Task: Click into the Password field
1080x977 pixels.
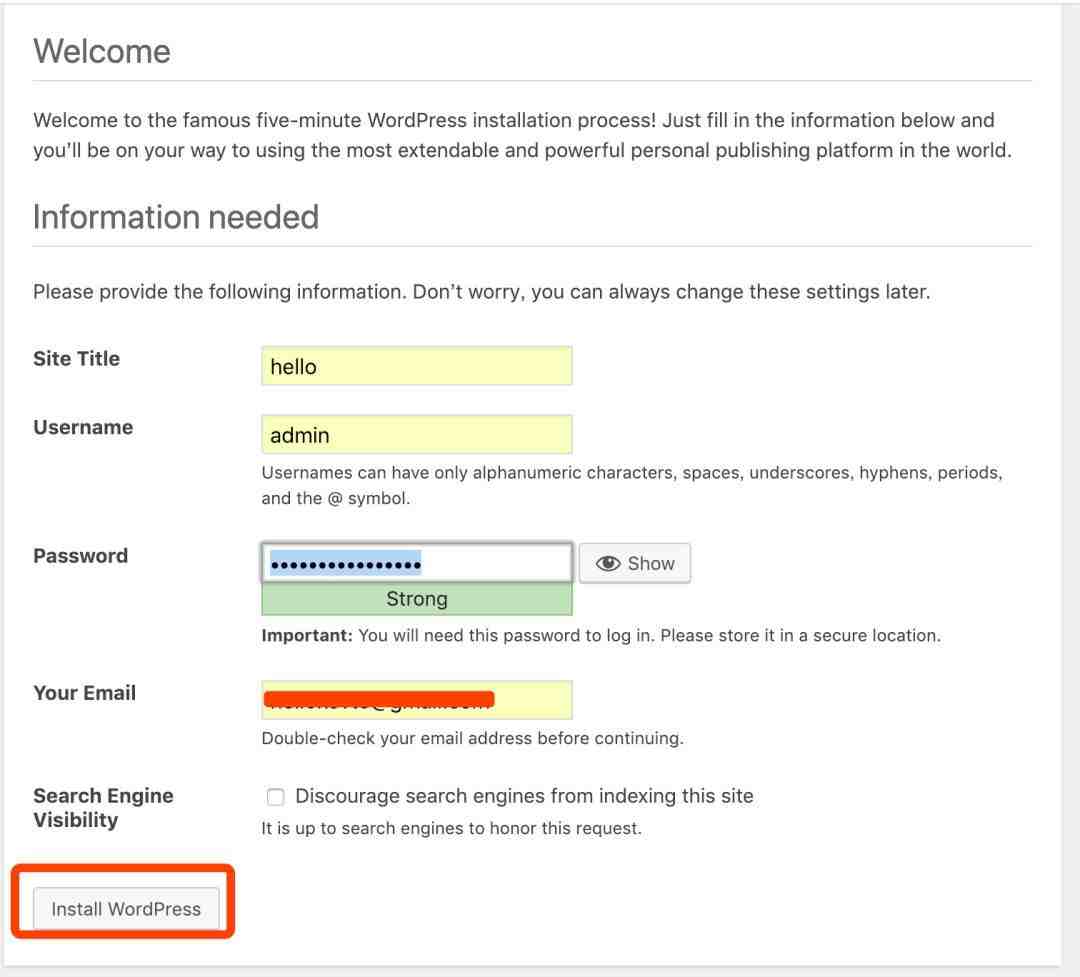Action: tap(416, 563)
